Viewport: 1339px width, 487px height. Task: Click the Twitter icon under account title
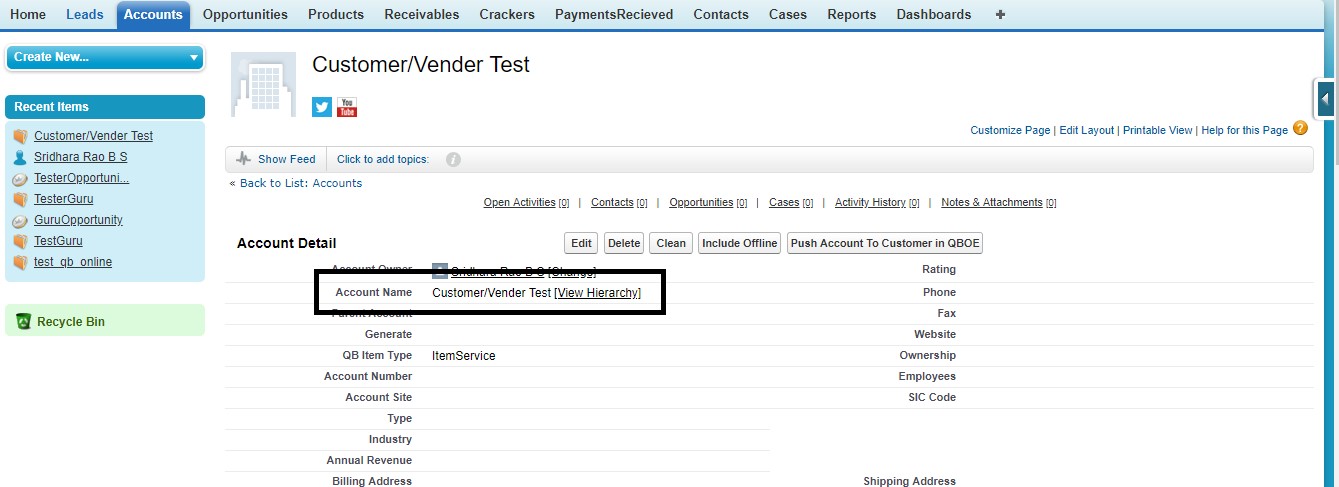[x=321, y=107]
